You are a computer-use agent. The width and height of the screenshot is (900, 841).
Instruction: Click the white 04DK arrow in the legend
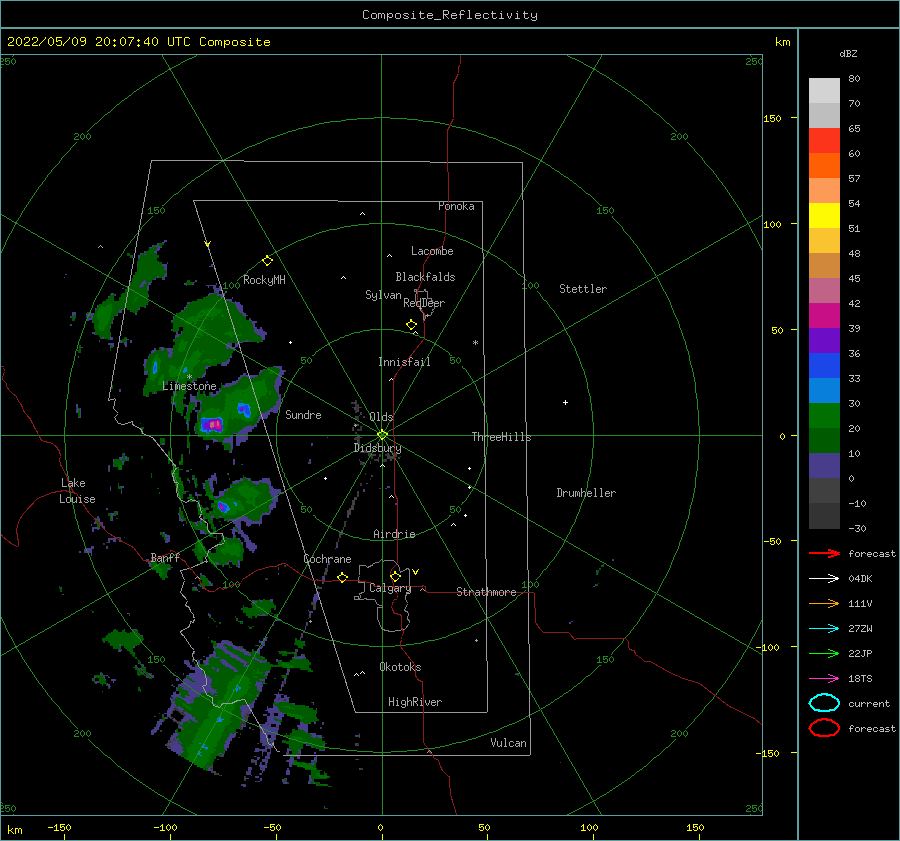tap(824, 578)
